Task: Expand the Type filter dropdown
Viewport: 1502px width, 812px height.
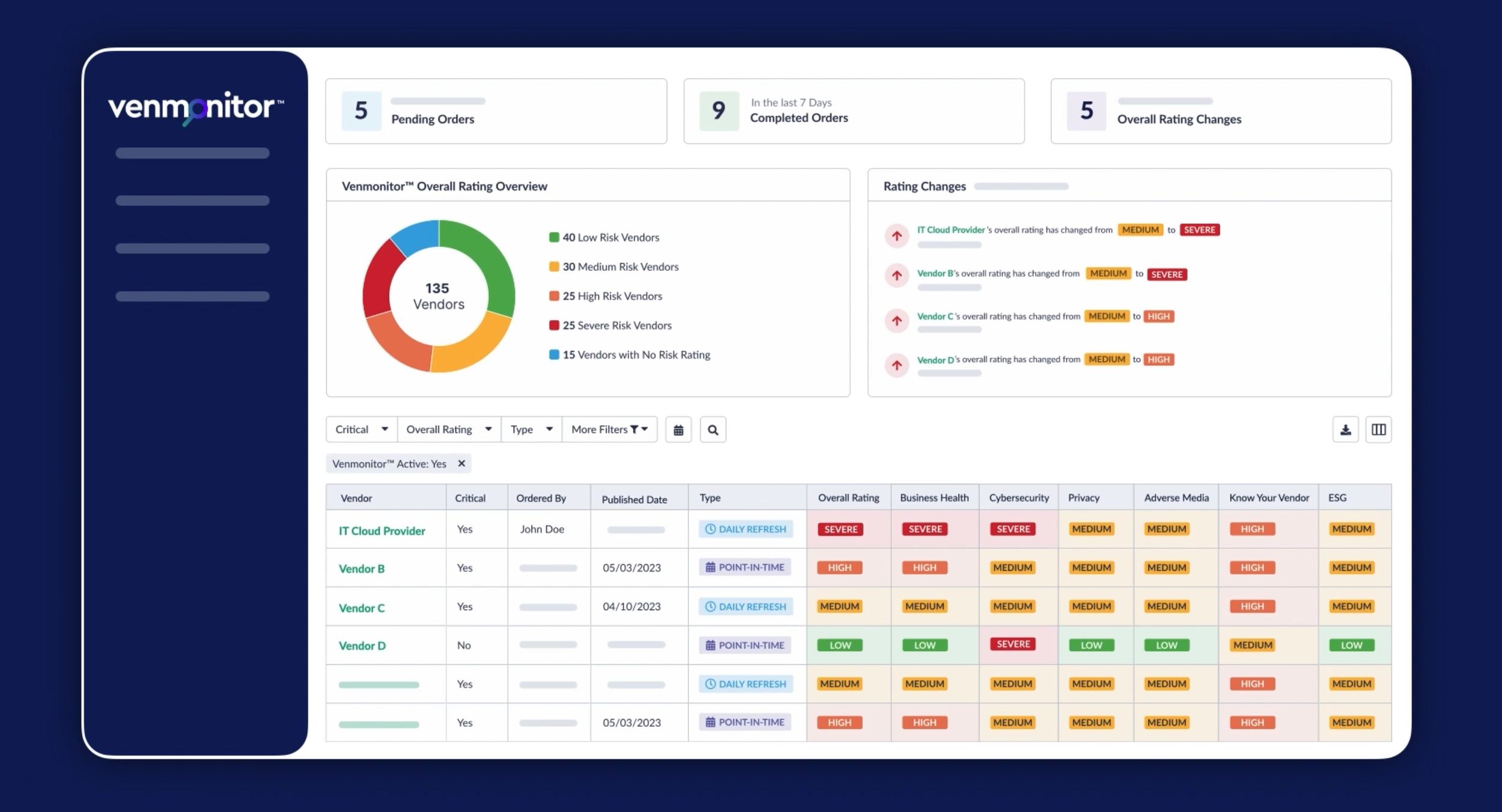Action: coord(531,429)
